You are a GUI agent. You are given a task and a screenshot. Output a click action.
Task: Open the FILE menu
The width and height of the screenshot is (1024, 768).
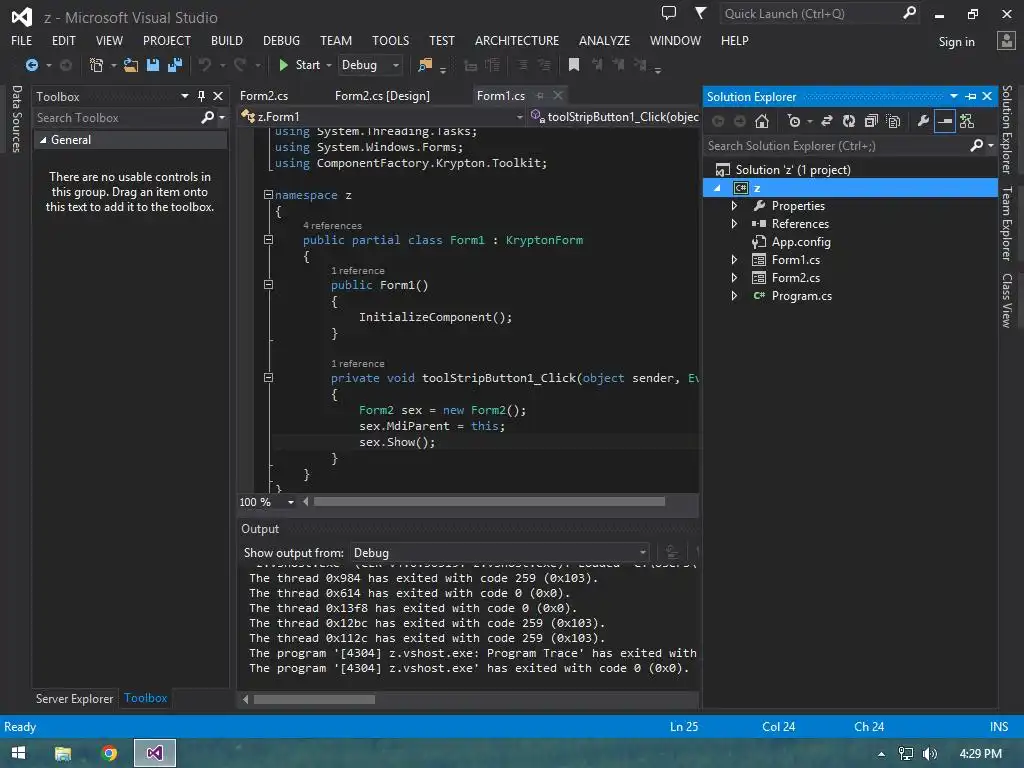click(x=22, y=40)
